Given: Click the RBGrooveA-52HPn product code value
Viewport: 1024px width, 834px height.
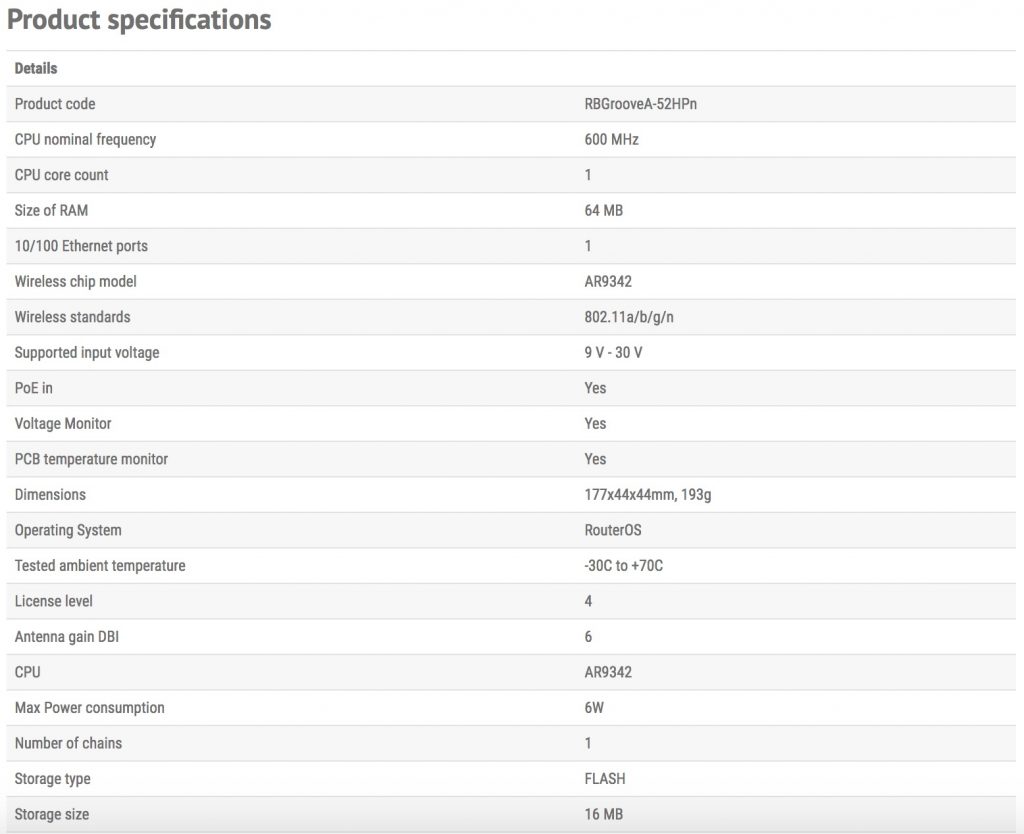Looking at the screenshot, I should point(640,104).
